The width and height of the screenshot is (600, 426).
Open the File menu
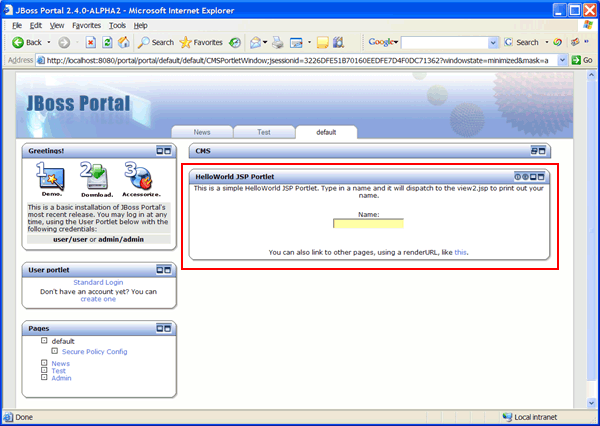pyautogui.click(x=17, y=26)
